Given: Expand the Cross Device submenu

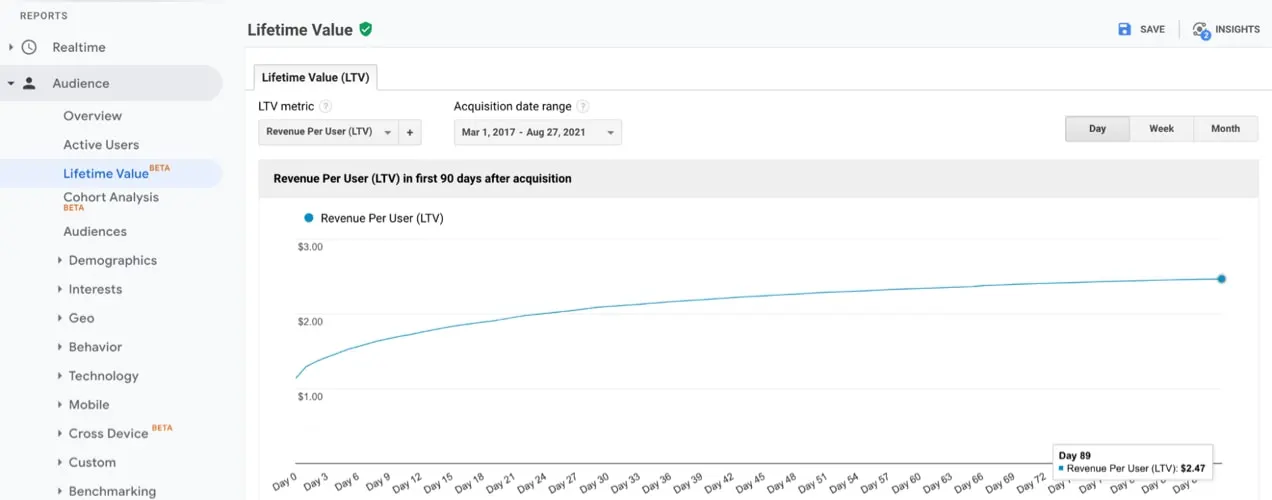Looking at the screenshot, I should (60, 434).
